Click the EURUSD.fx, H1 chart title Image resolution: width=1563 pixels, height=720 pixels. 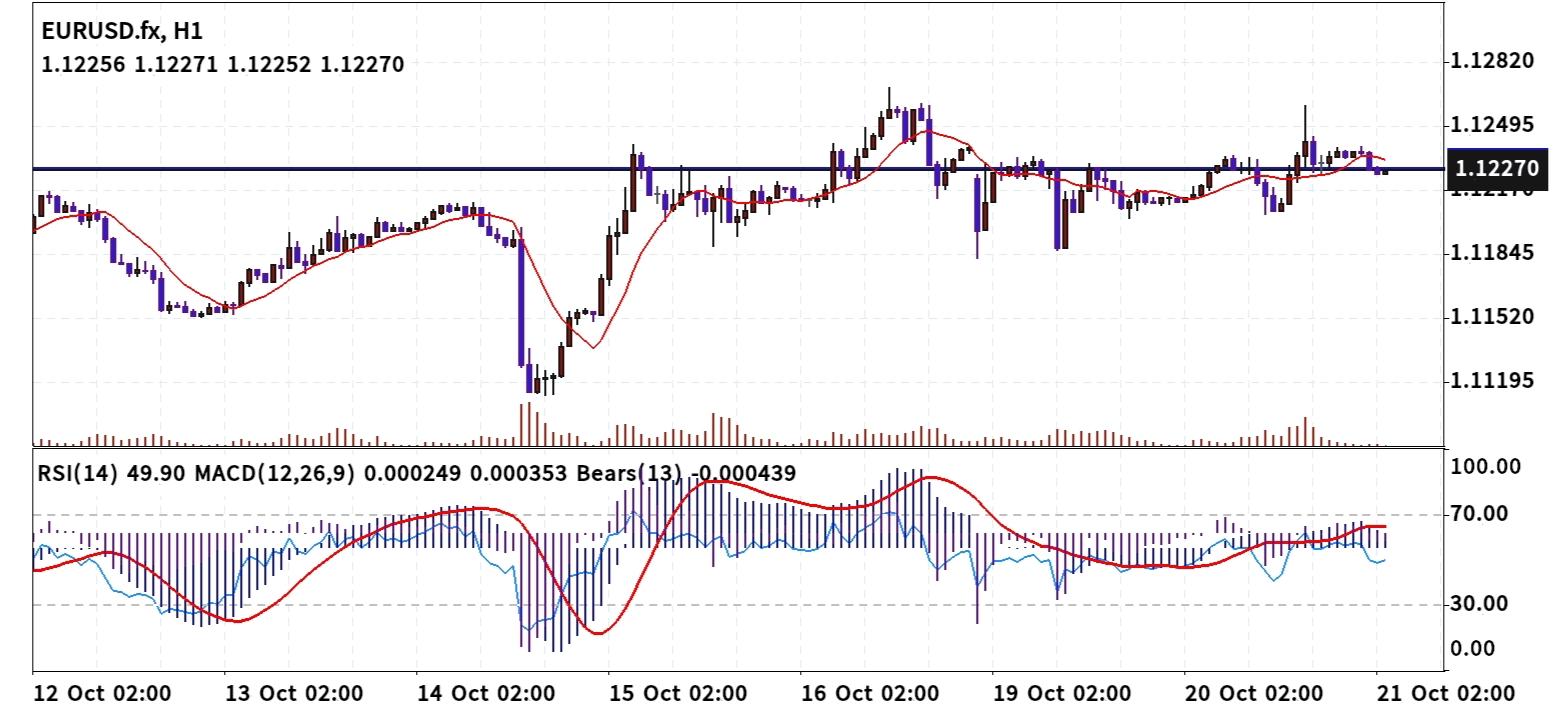(122, 32)
